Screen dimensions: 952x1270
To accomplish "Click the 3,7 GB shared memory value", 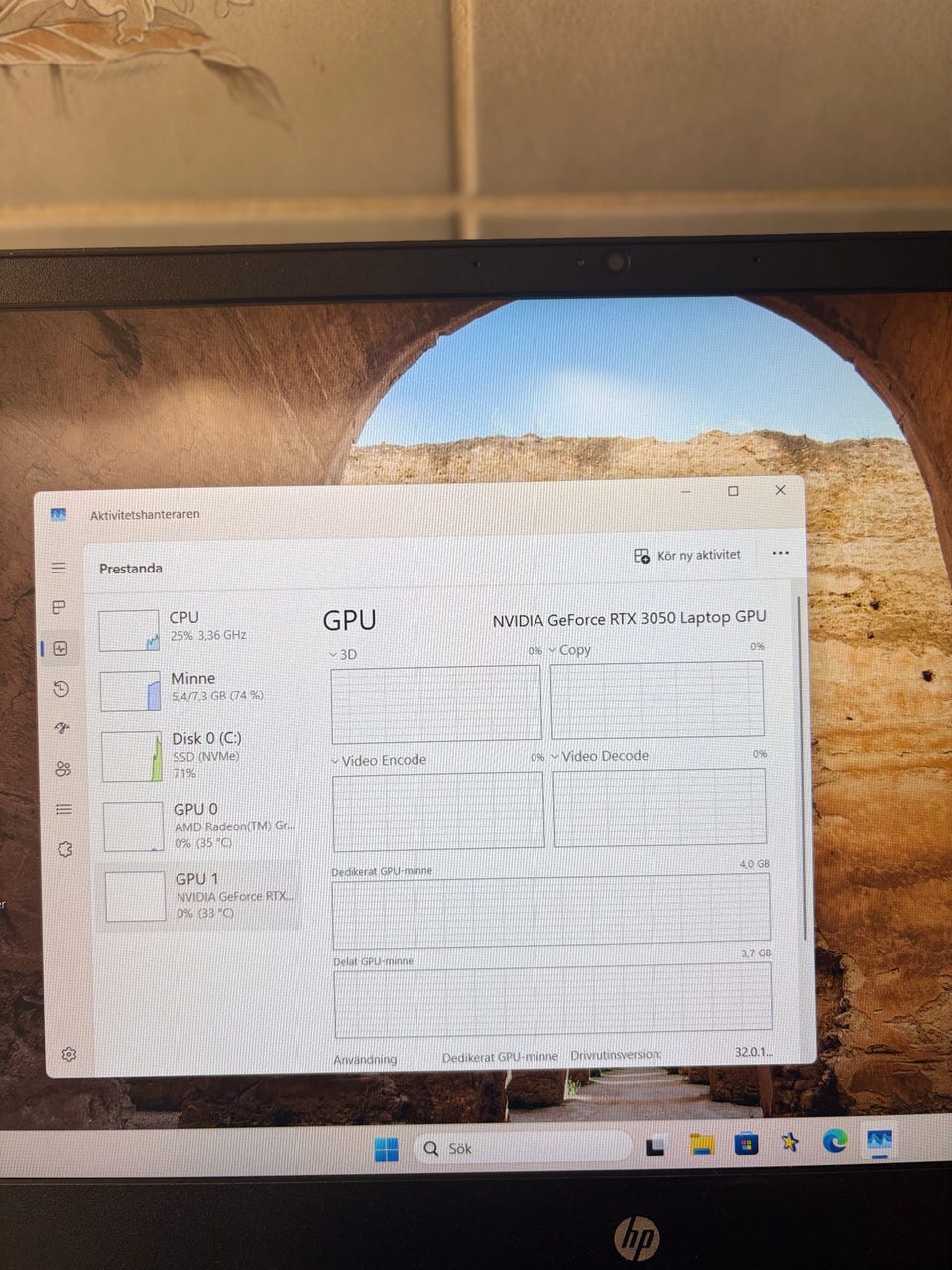I will pyautogui.click(x=756, y=953).
